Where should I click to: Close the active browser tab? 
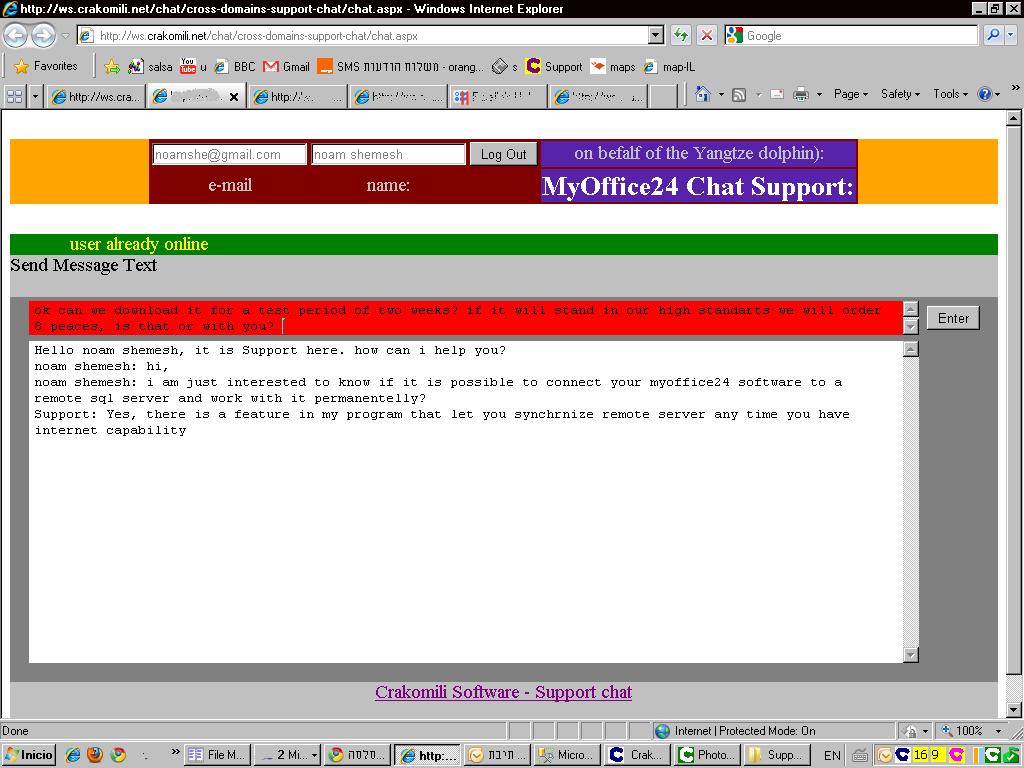(234, 97)
